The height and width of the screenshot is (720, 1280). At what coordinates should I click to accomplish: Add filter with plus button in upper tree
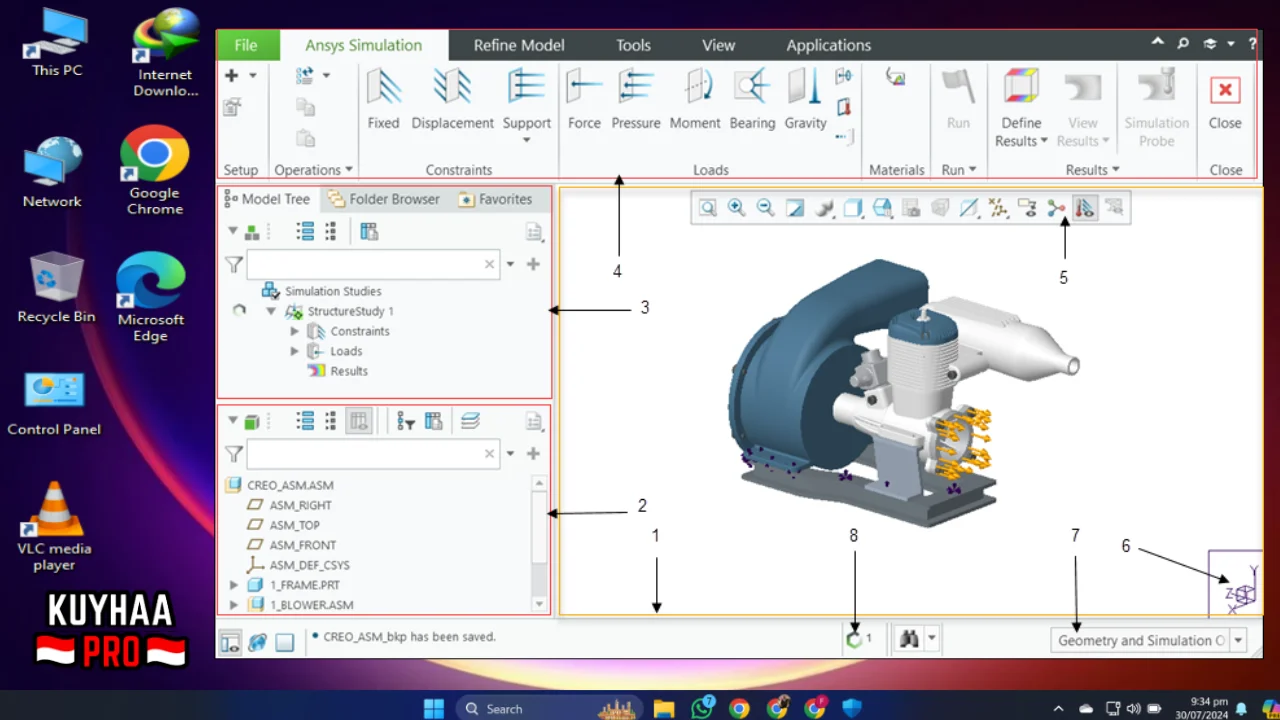point(533,264)
